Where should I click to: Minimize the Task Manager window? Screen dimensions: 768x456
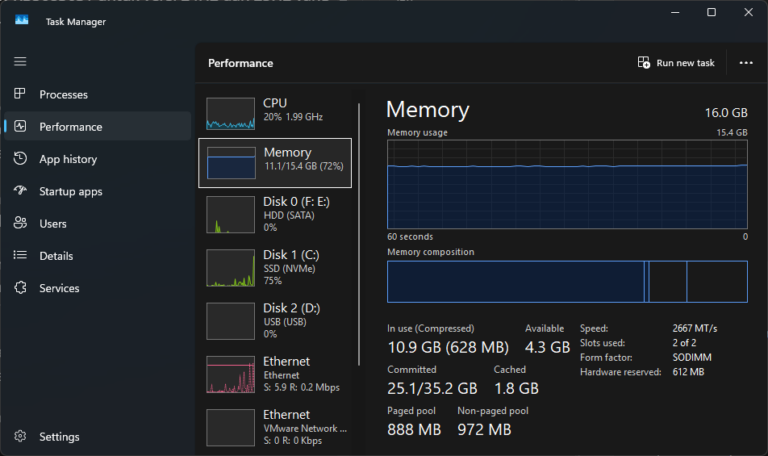click(x=675, y=12)
